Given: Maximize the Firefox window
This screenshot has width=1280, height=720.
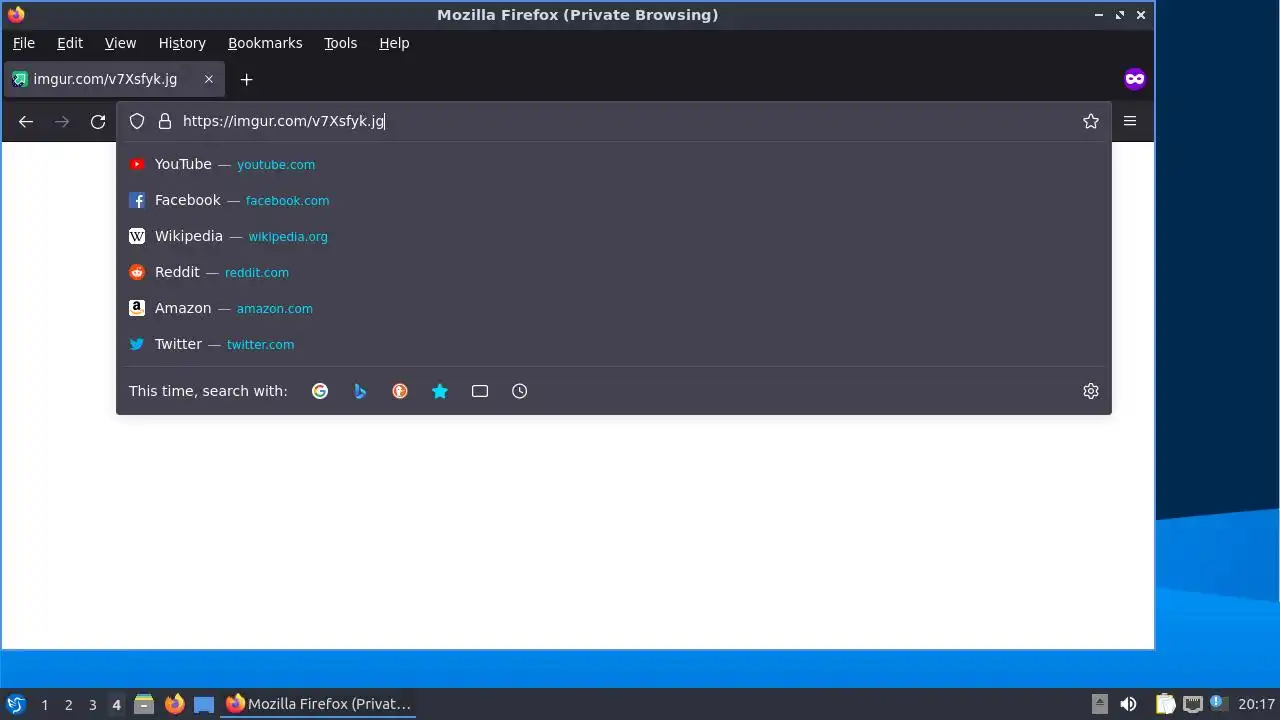Looking at the screenshot, I should point(1120,15).
